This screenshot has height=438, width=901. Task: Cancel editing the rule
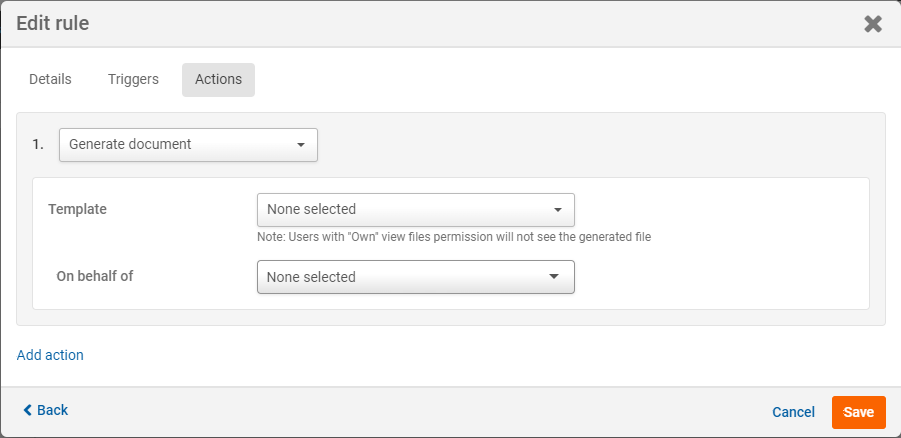pyautogui.click(x=793, y=412)
